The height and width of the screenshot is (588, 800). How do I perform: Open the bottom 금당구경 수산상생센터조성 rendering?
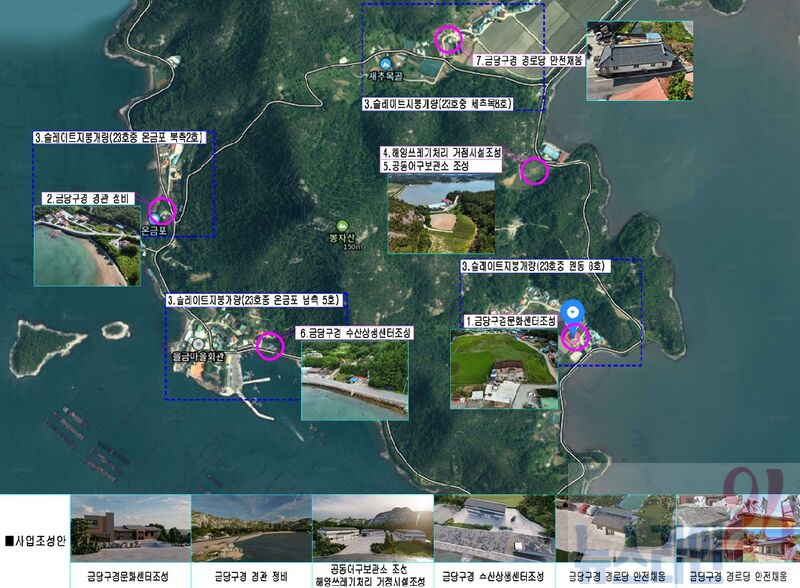(x=494, y=531)
